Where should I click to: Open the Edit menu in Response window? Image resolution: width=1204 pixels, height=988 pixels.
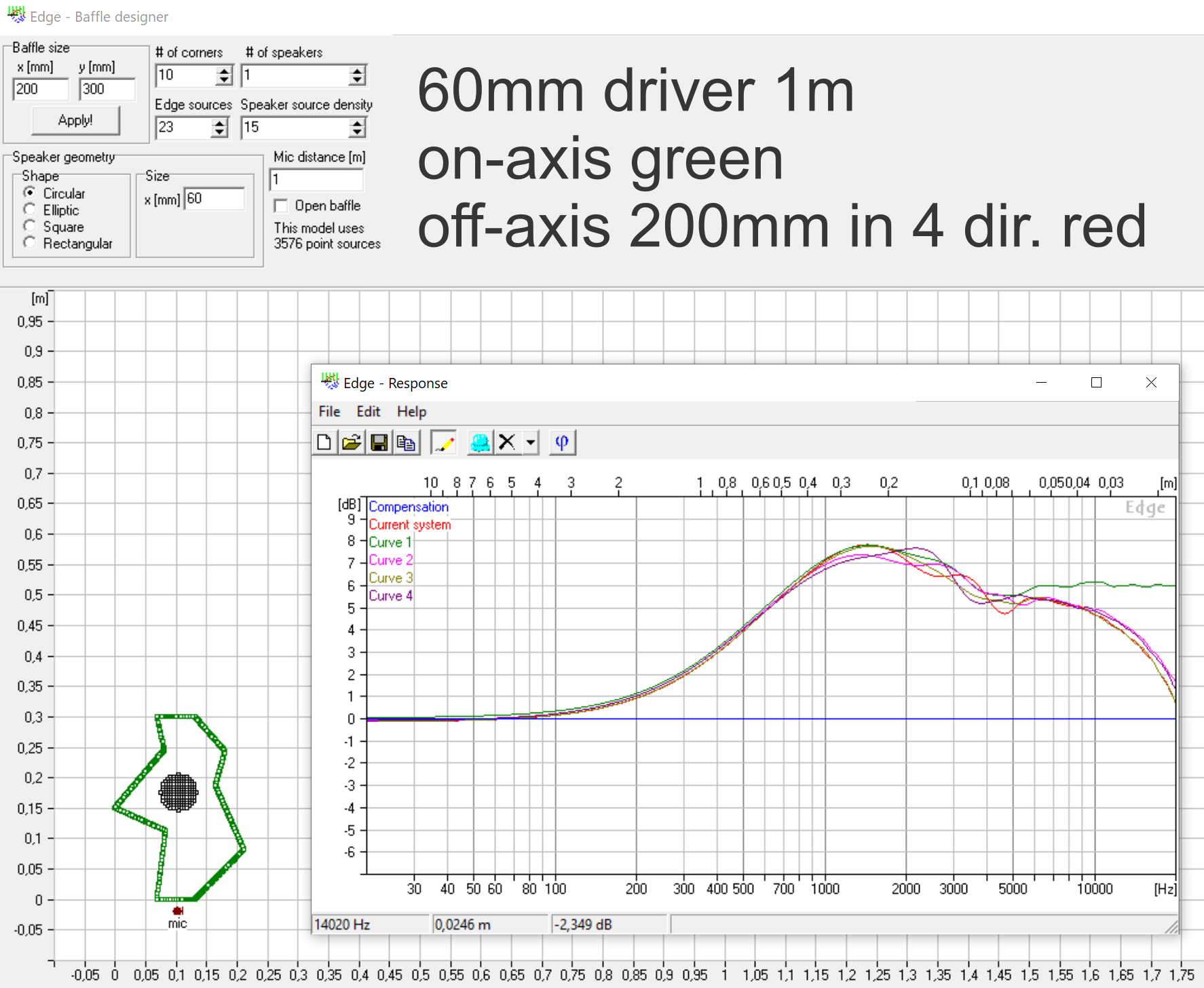pos(369,411)
